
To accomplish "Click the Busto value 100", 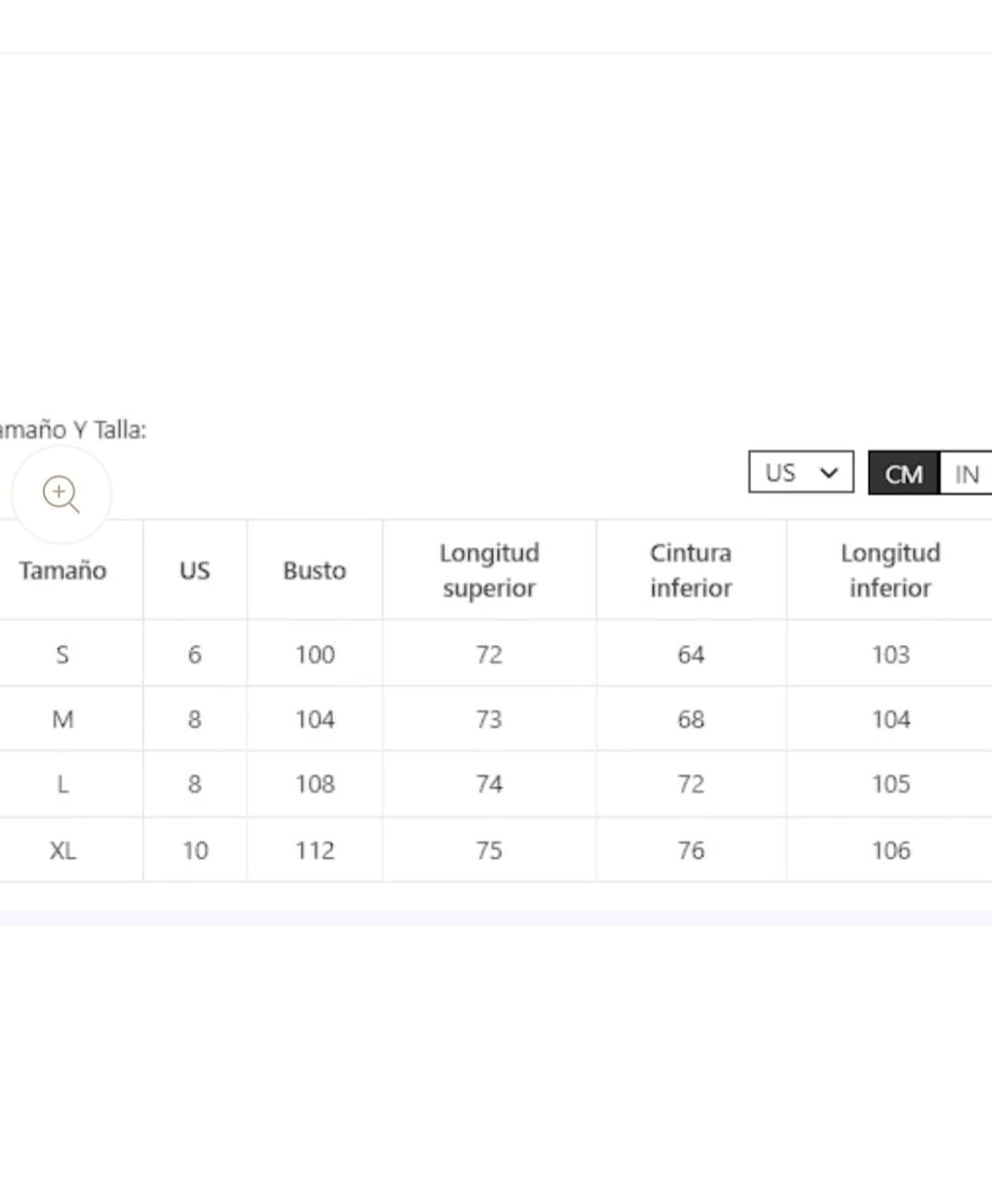I will [314, 655].
